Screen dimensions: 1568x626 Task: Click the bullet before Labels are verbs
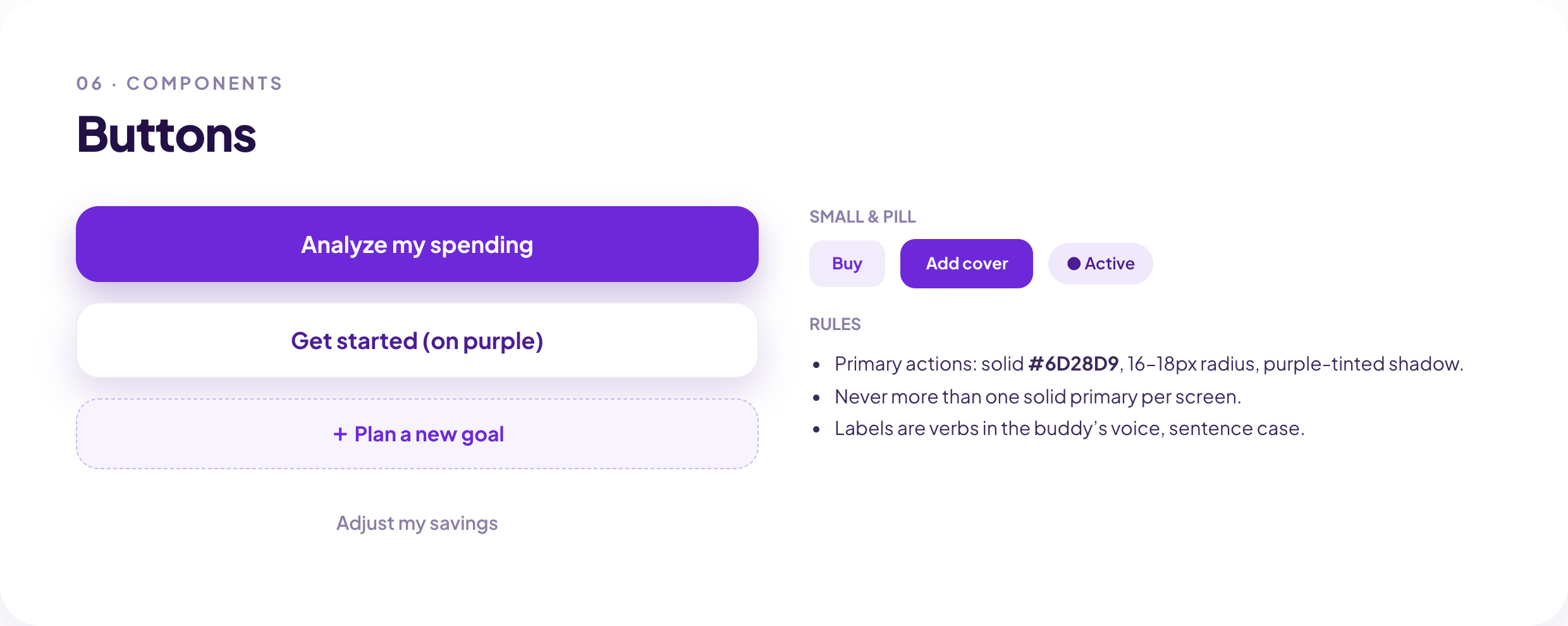pyautogui.click(x=816, y=429)
